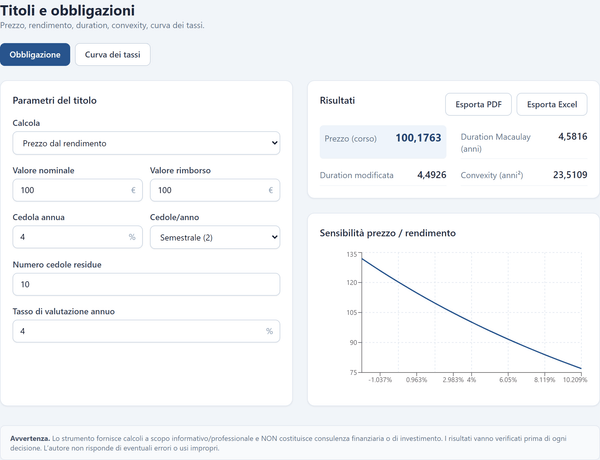Click the Cedole/anno dropdown chevron arrow

coord(274,237)
